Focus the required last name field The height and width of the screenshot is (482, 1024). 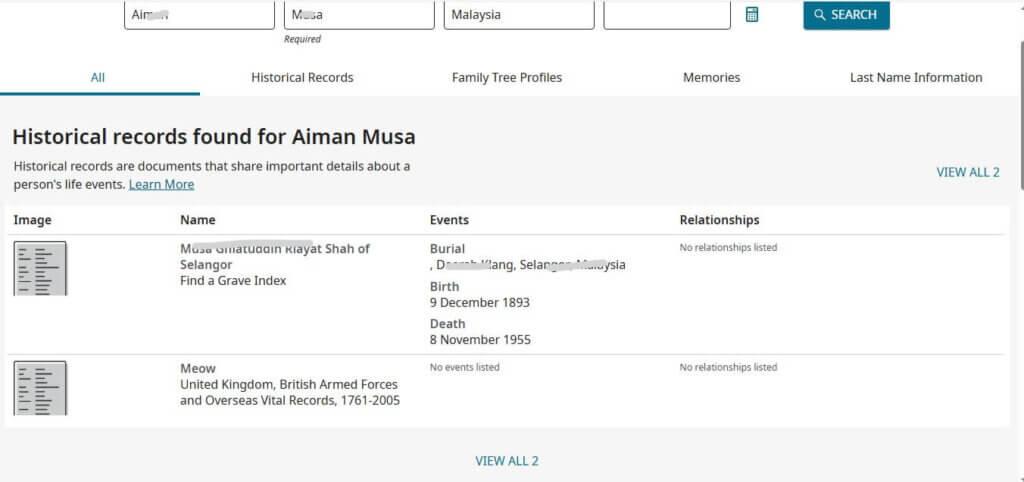point(359,14)
